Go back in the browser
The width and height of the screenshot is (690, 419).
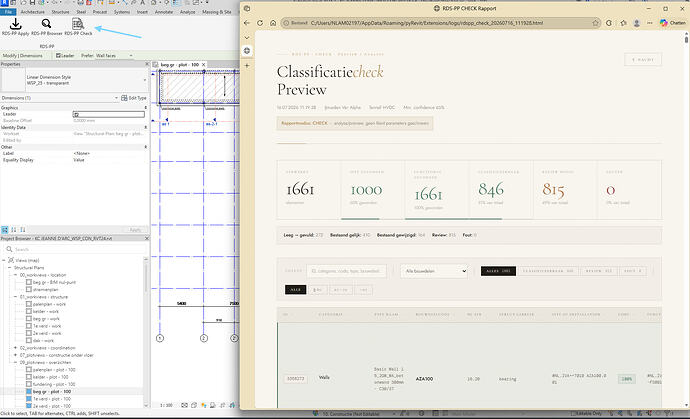[247, 23]
